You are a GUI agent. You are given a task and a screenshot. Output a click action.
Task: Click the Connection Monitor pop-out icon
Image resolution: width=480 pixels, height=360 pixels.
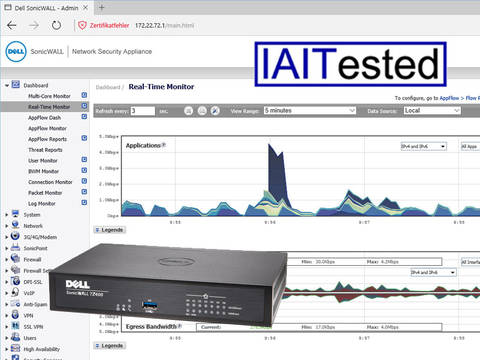click(x=84, y=181)
